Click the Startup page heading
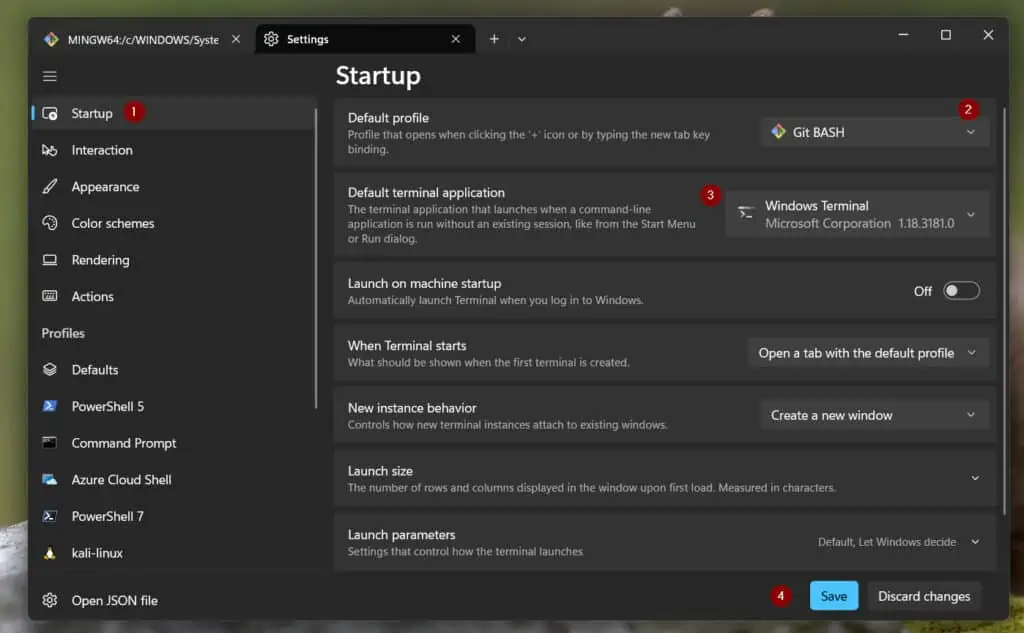This screenshot has width=1024, height=633. pyautogui.click(x=378, y=76)
